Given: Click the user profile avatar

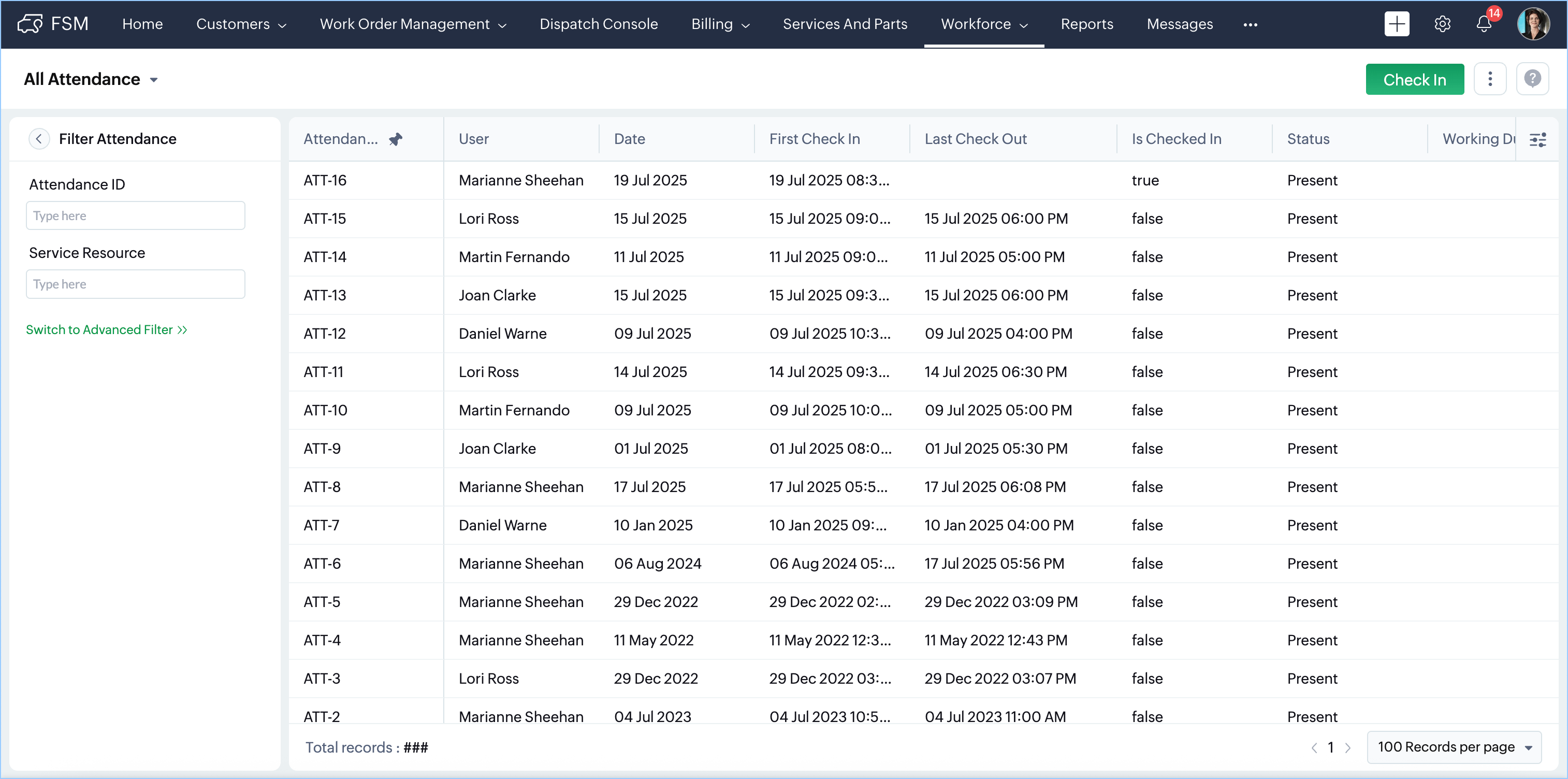Looking at the screenshot, I should point(1533,24).
